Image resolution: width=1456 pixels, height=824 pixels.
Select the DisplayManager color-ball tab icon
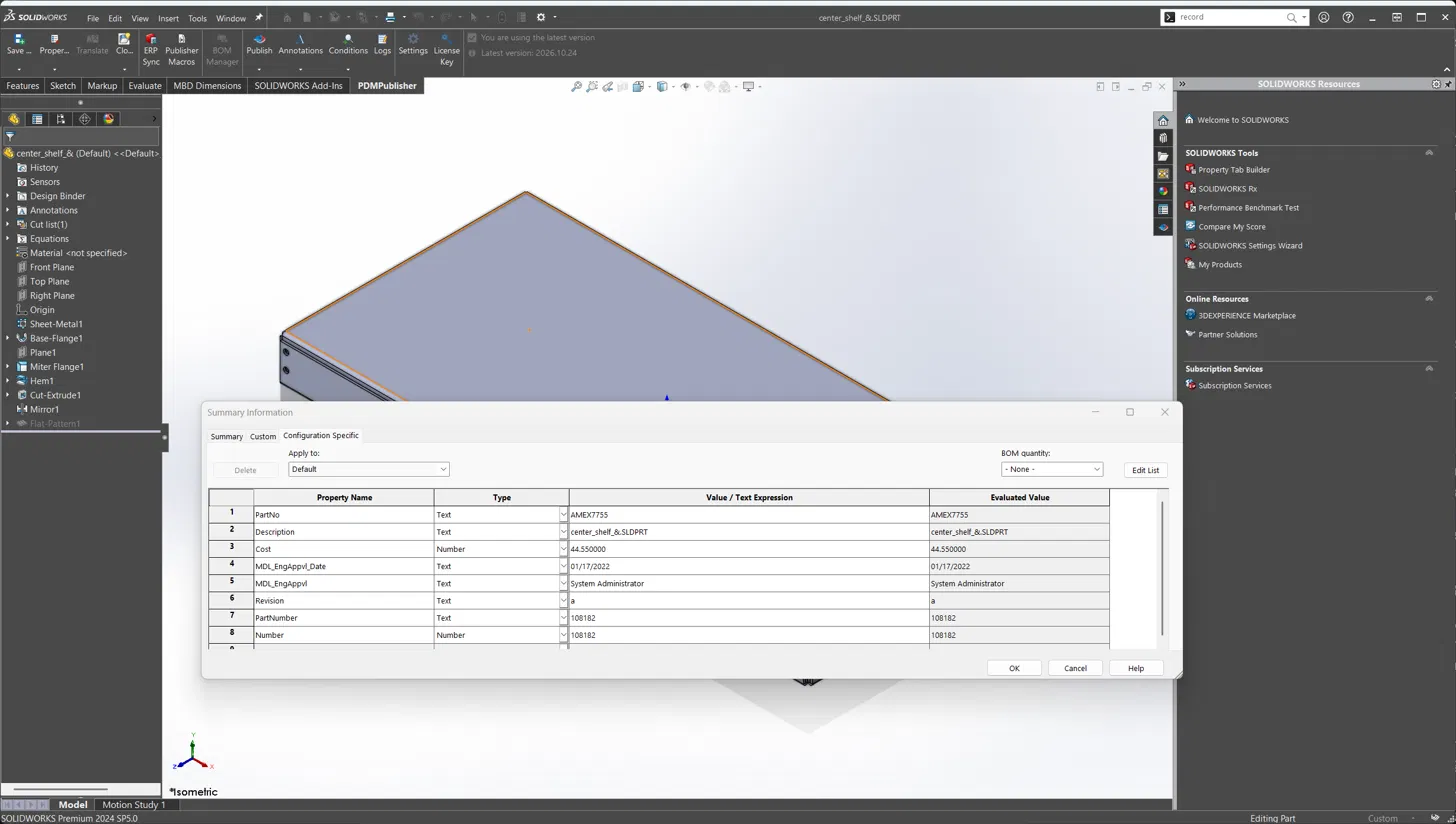(109, 119)
